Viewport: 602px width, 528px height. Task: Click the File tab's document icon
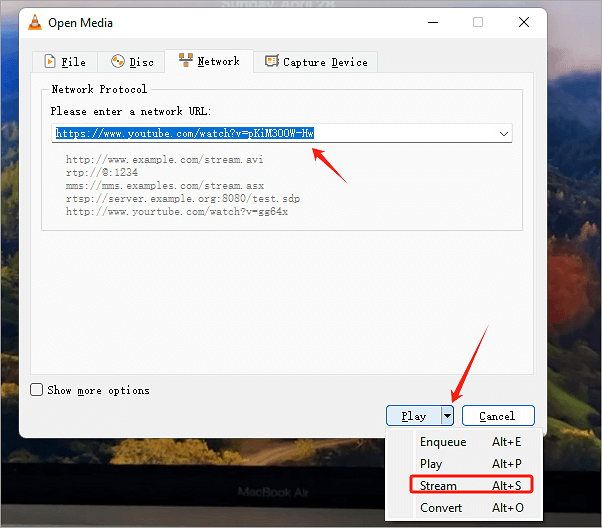coord(48,62)
